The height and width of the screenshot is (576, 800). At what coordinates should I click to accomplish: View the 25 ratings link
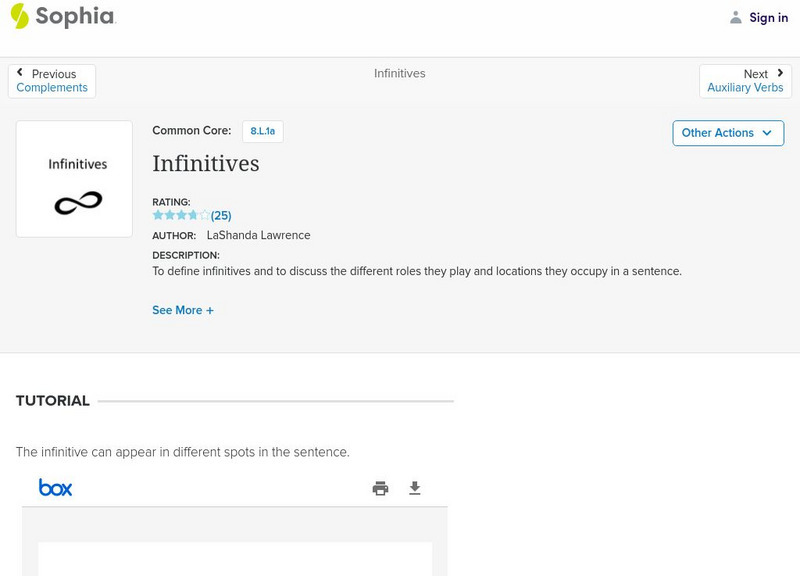coord(219,215)
